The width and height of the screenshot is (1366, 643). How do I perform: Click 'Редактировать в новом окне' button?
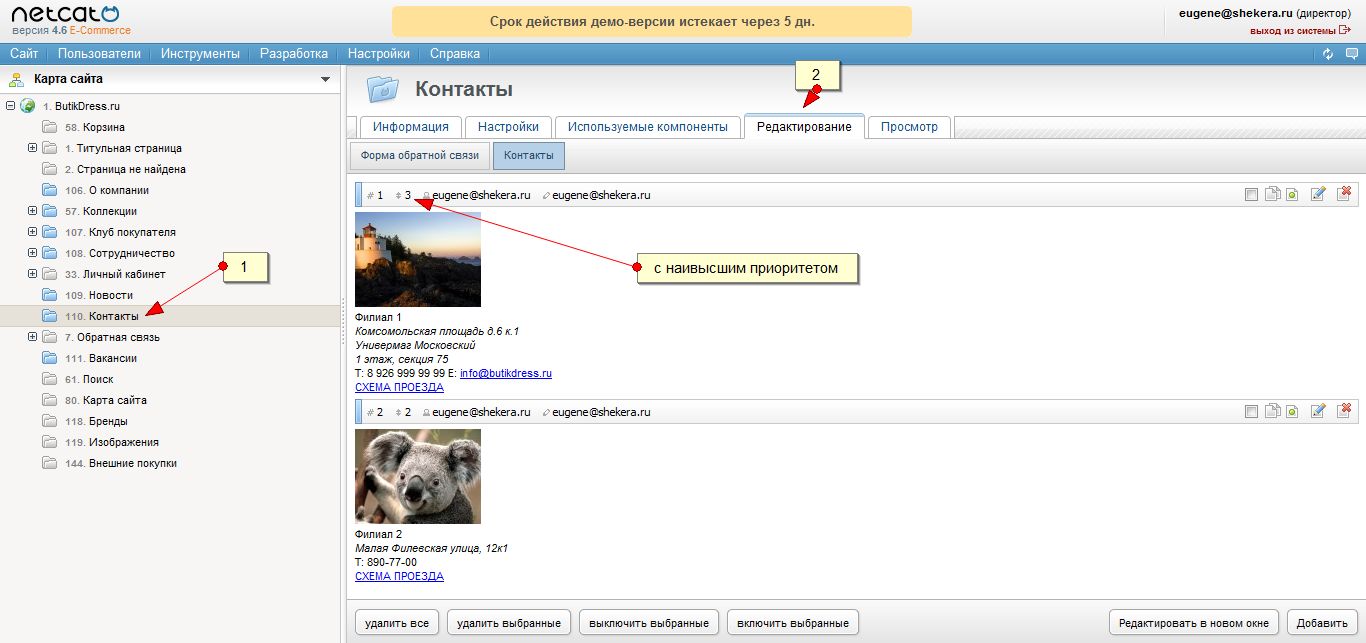coord(1194,623)
